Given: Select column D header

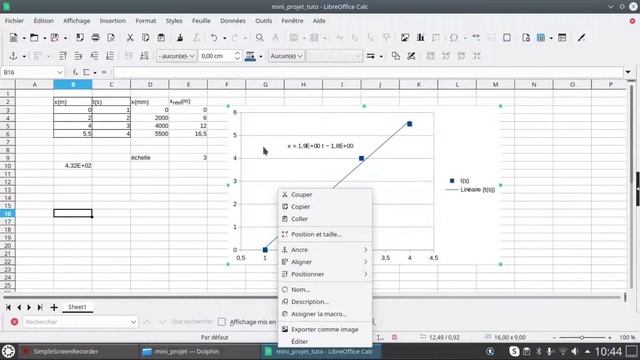Looking at the screenshot, I should pyautogui.click(x=150, y=84).
